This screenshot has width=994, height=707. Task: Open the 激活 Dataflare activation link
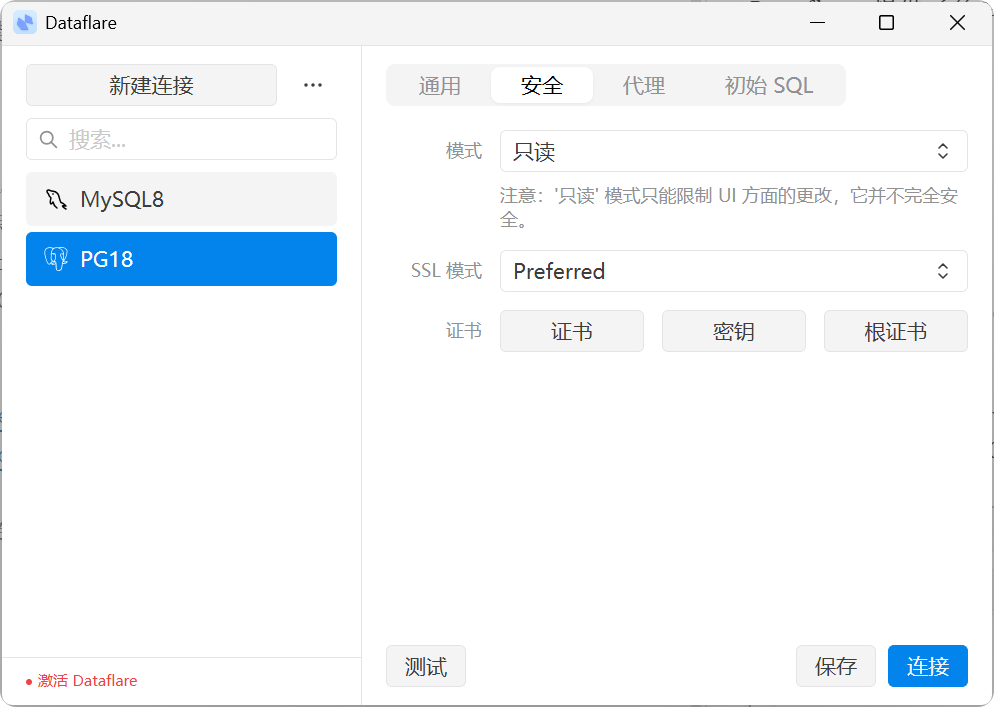(82, 681)
